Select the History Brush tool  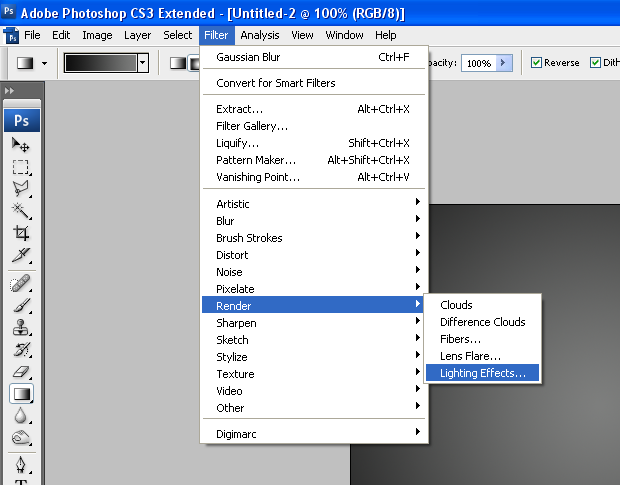point(21,349)
